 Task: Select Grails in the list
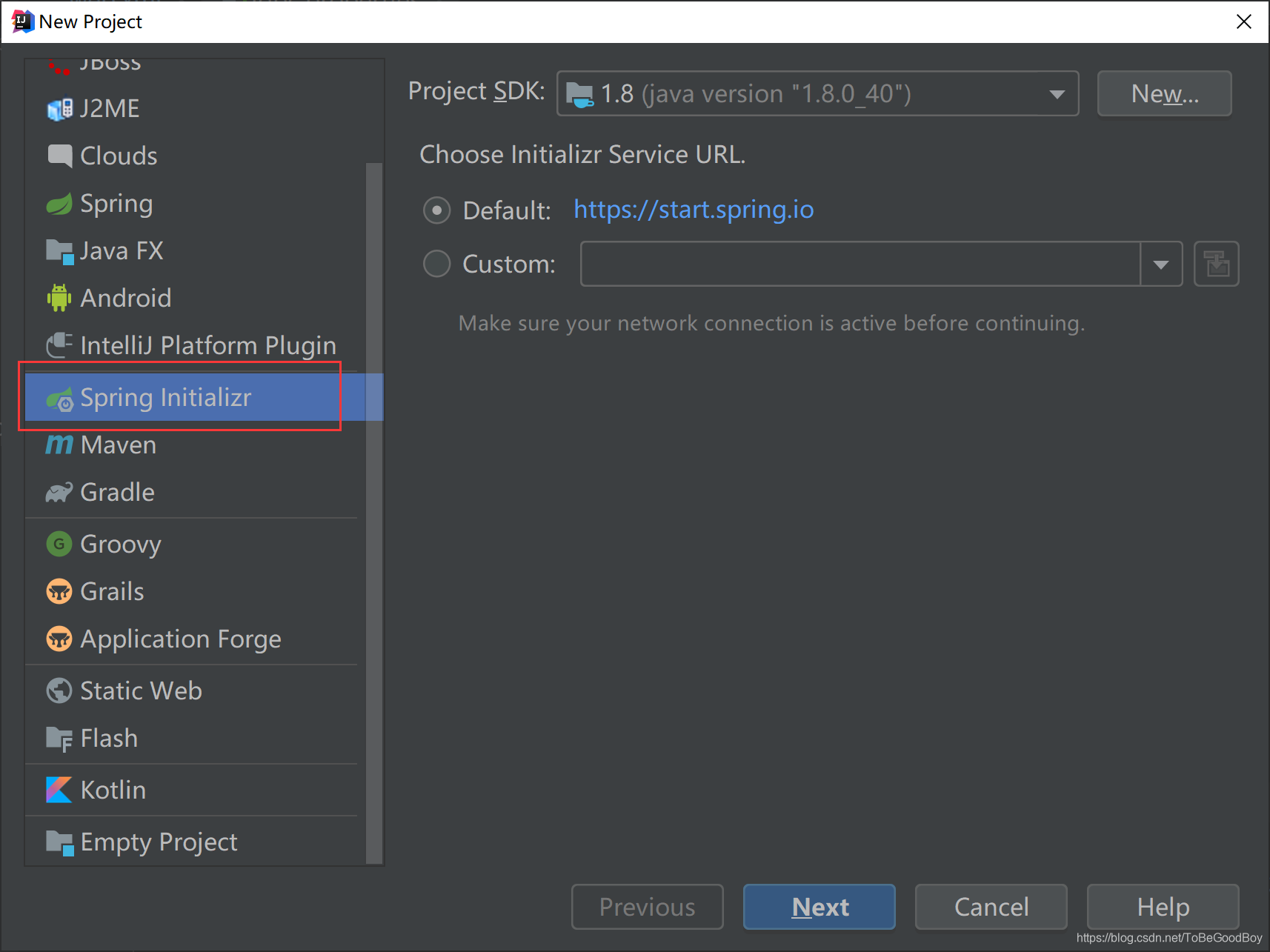coord(196,591)
